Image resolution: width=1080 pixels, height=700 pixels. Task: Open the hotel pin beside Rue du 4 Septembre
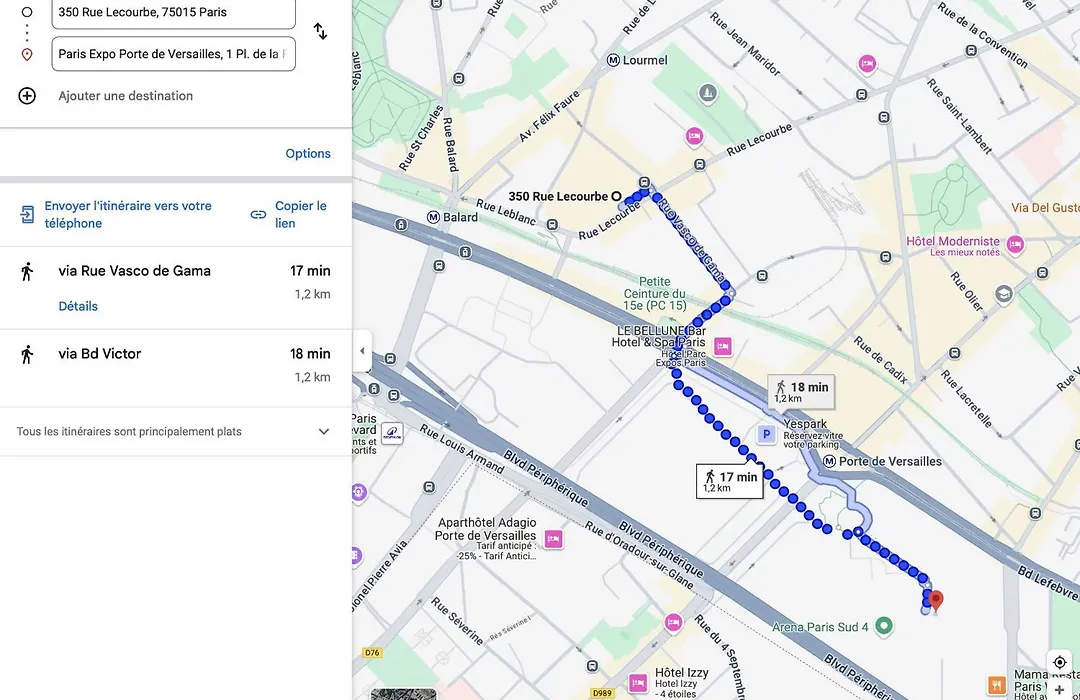point(673,622)
